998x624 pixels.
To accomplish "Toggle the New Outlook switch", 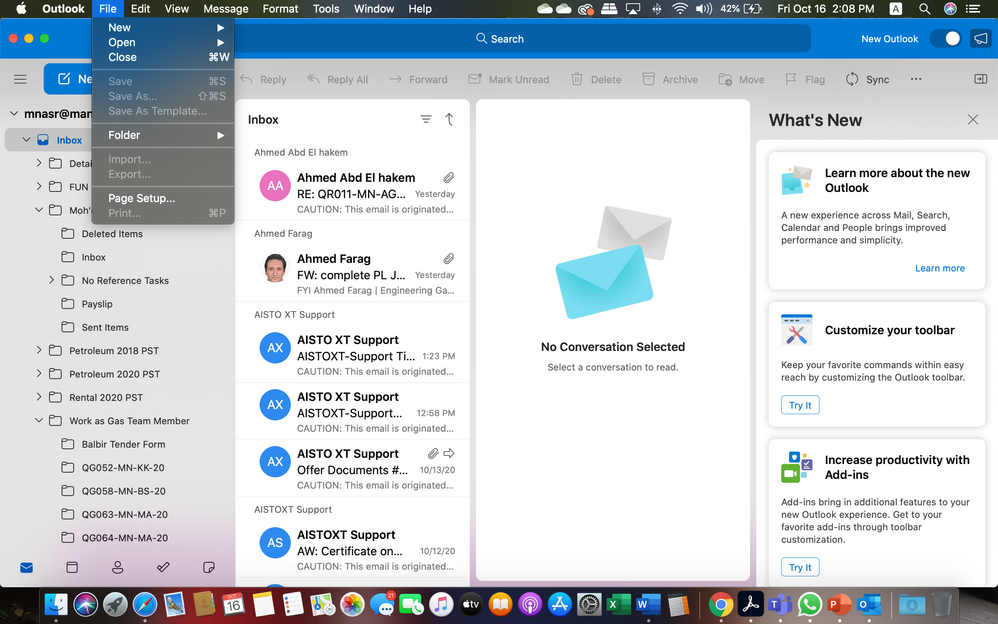I will tap(945, 39).
